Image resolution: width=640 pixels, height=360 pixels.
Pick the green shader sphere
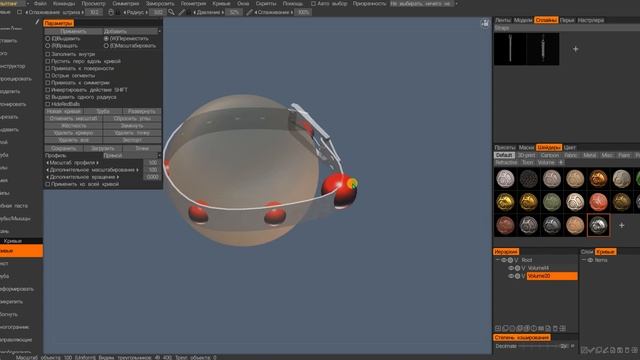pos(552,202)
